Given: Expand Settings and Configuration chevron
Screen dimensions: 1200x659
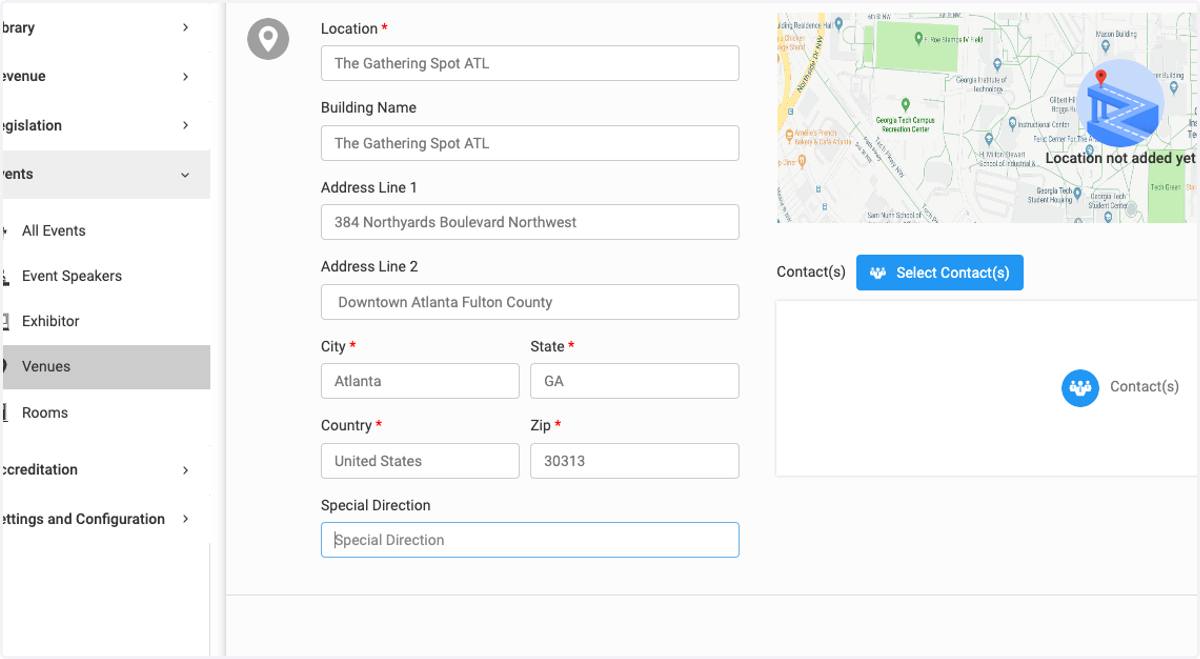Looking at the screenshot, I should (185, 519).
